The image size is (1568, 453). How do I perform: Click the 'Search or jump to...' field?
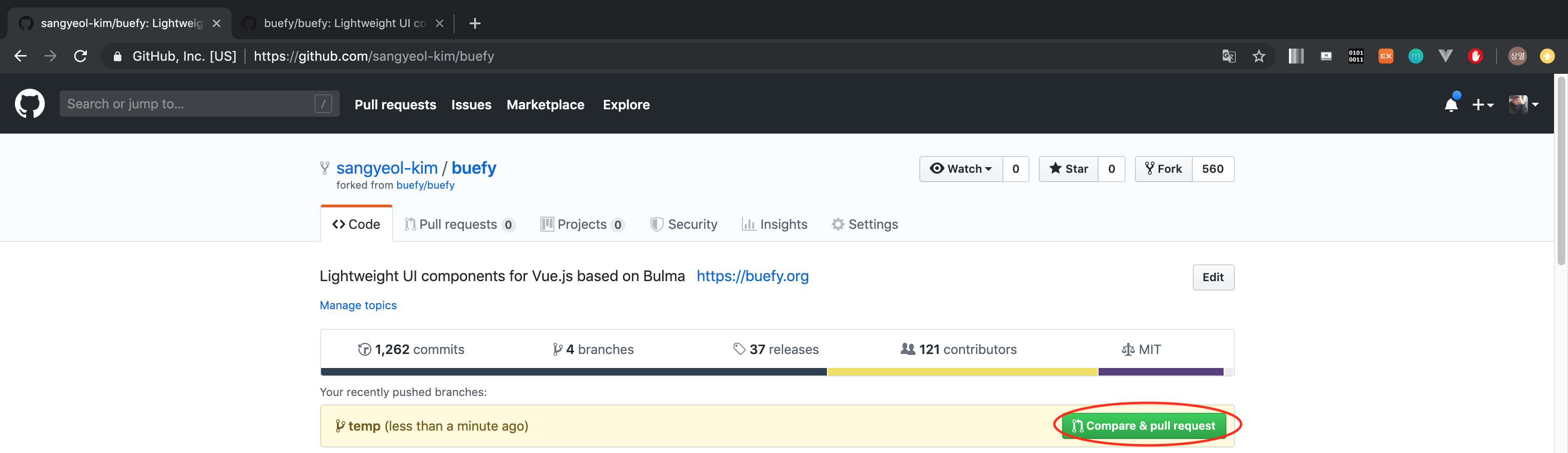[x=199, y=104]
